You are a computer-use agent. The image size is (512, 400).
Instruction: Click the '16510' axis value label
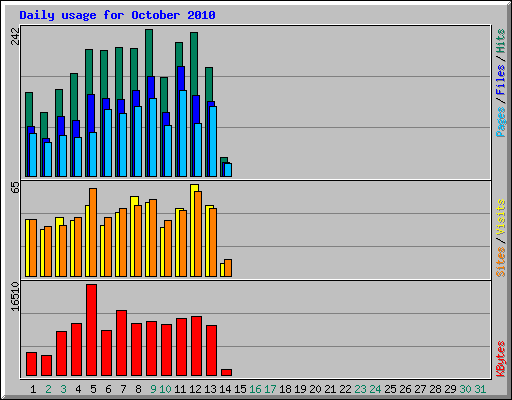(15, 297)
